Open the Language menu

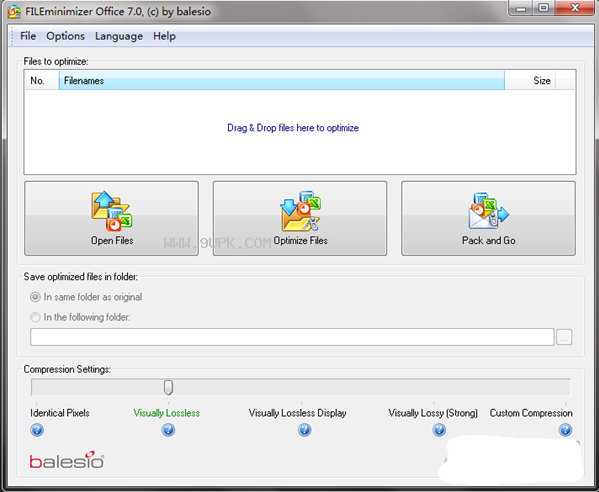119,36
